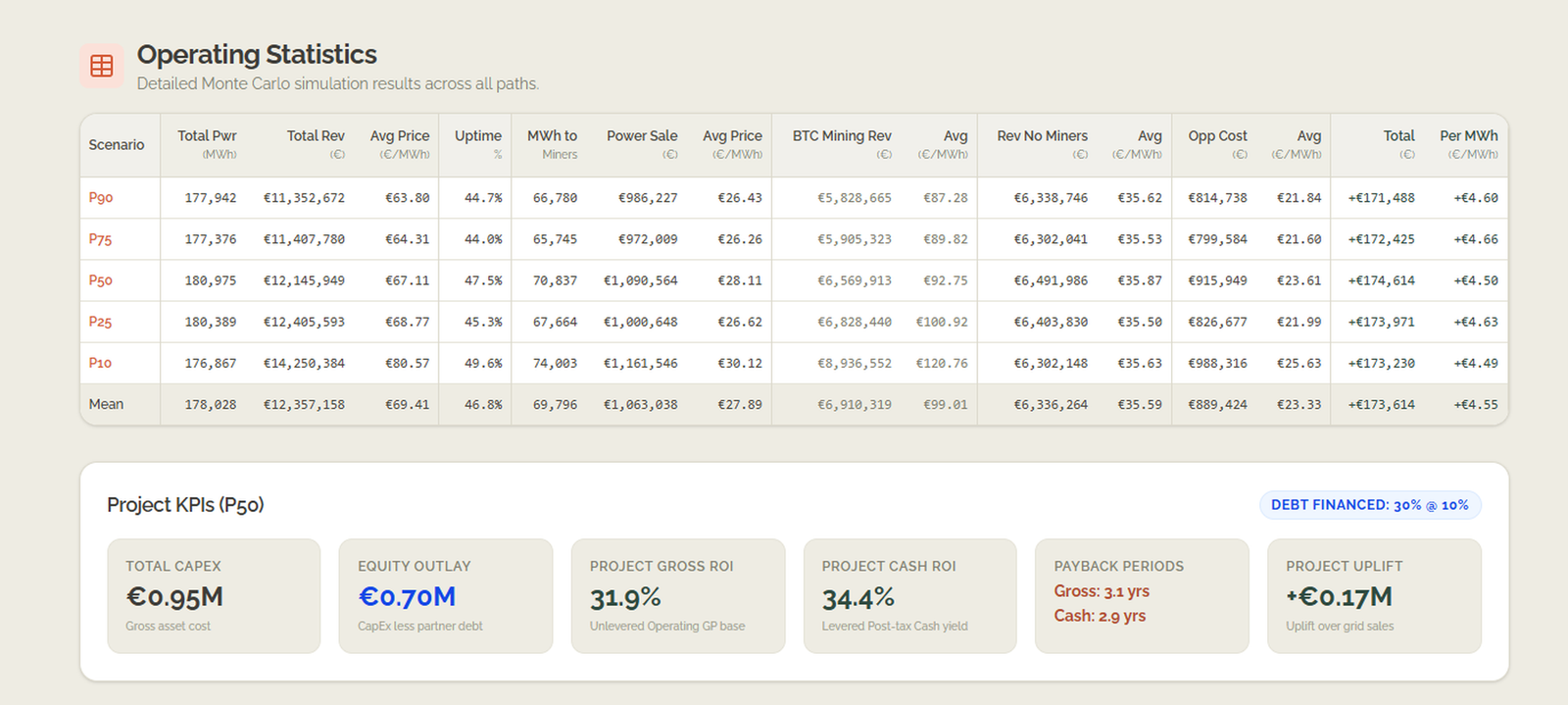Click the P25 opp cost €826,677
Image resolution: width=1568 pixels, height=705 pixels.
coord(1217,322)
